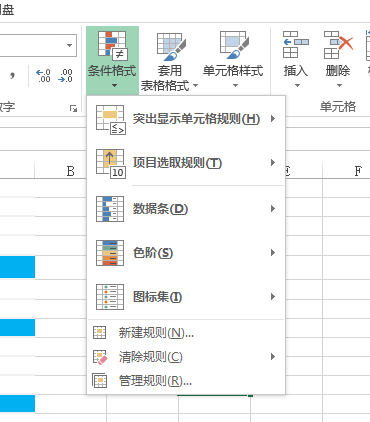Image resolution: width=370 pixels, height=422 pixels.
Task: Click the 图标集 icon sets icon
Action: point(110,297)
